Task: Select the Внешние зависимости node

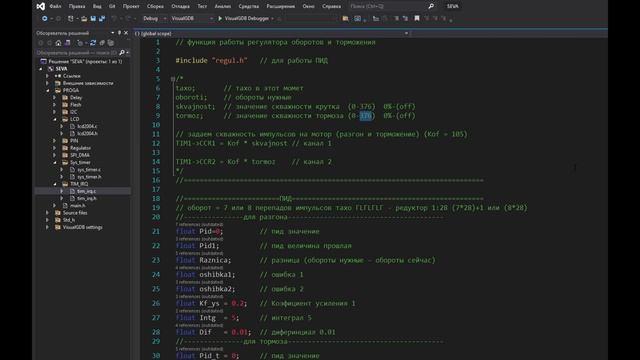Action: (88, 83)
